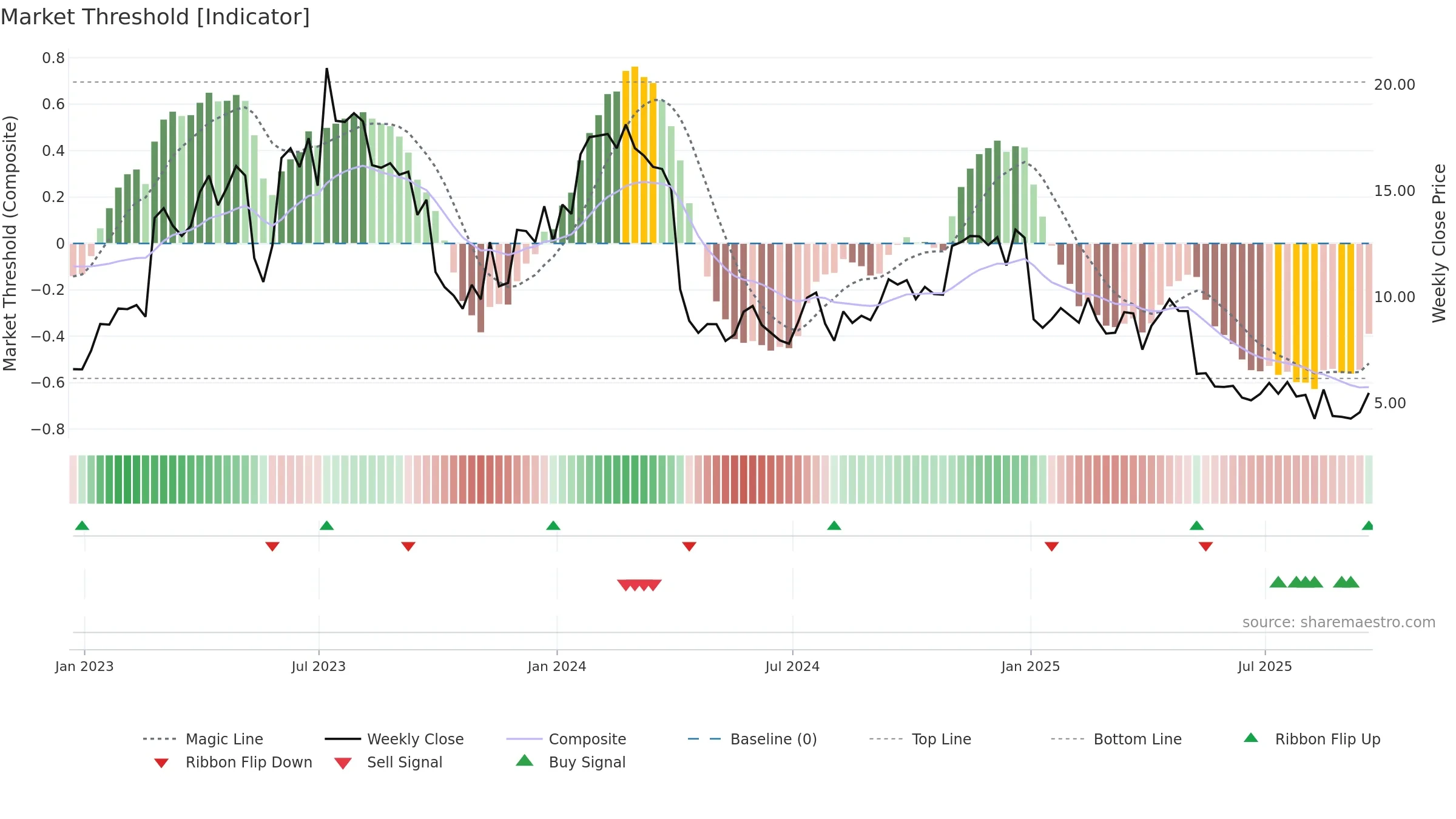
Task: Click the Jul 2024 axis label
Action: 792,667
